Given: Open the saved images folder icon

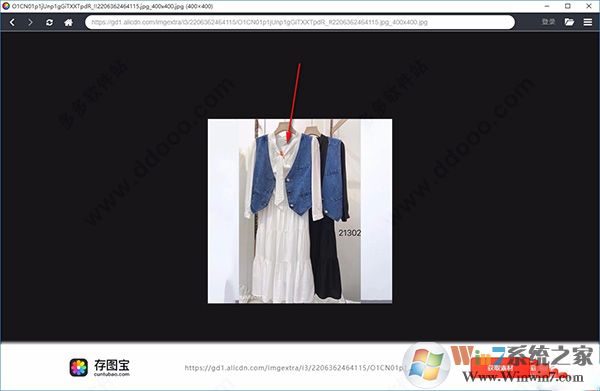Looking at the screenshot, I should pyautogui.click(x=569, y=22).
